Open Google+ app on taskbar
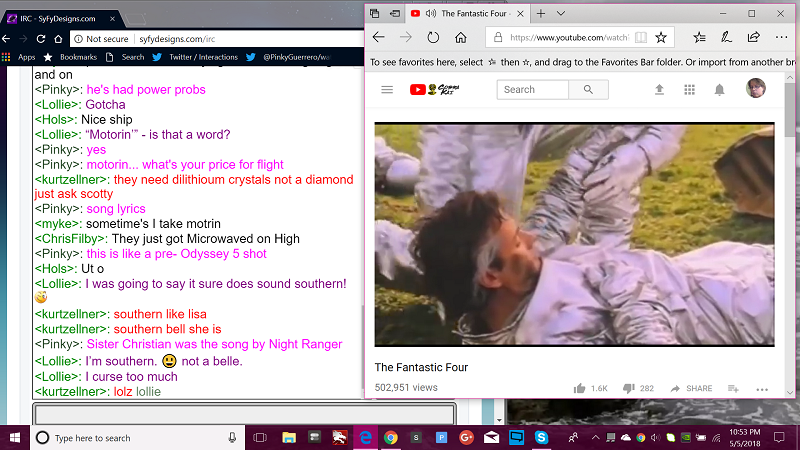Screen dimensions: 800x450 pyautogui.click(x=466, y=438)
